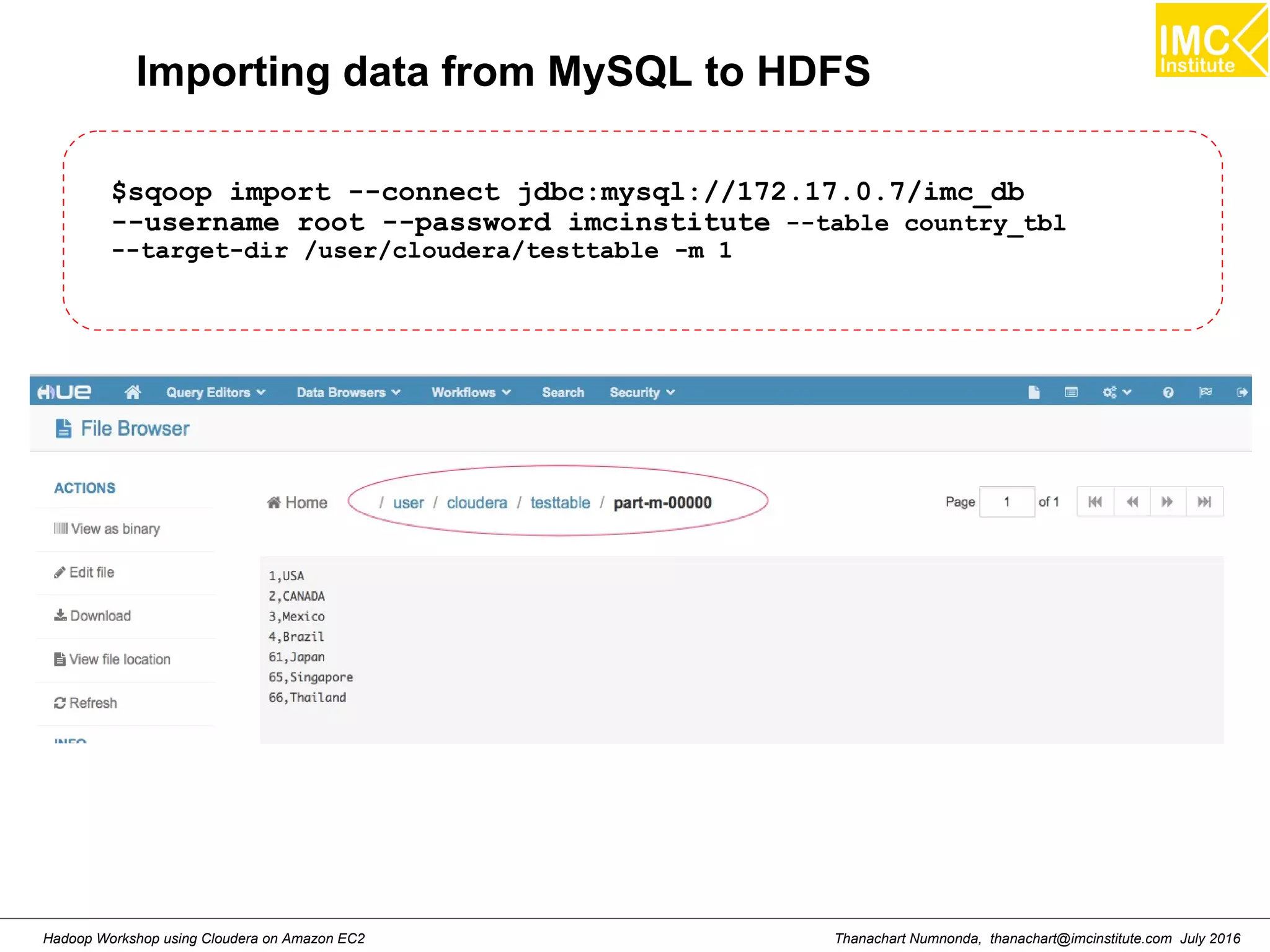Click the line '4,Brazil'
This screenshot has width=1270, height=952.
tap(296, 637)
